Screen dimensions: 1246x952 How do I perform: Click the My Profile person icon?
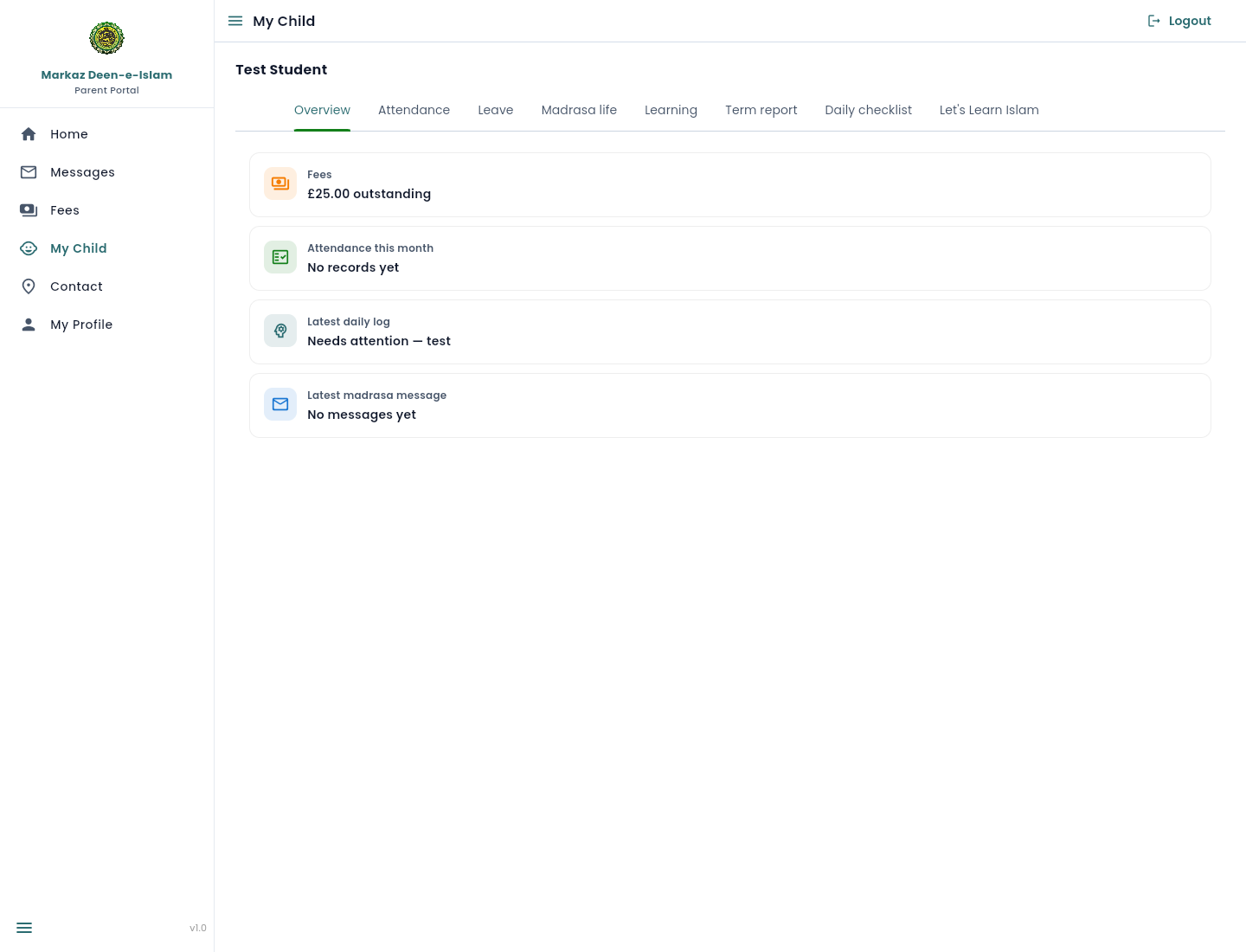pos(29,325)
